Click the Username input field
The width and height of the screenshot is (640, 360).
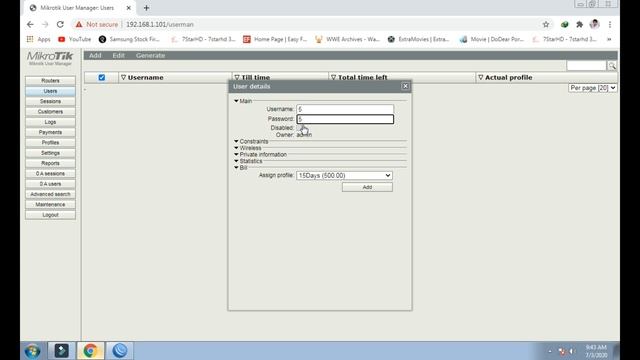pos(345,109)
